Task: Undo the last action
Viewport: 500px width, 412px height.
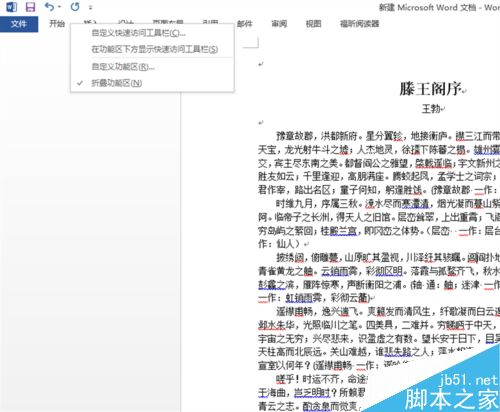Action: [x=49, y=7]
